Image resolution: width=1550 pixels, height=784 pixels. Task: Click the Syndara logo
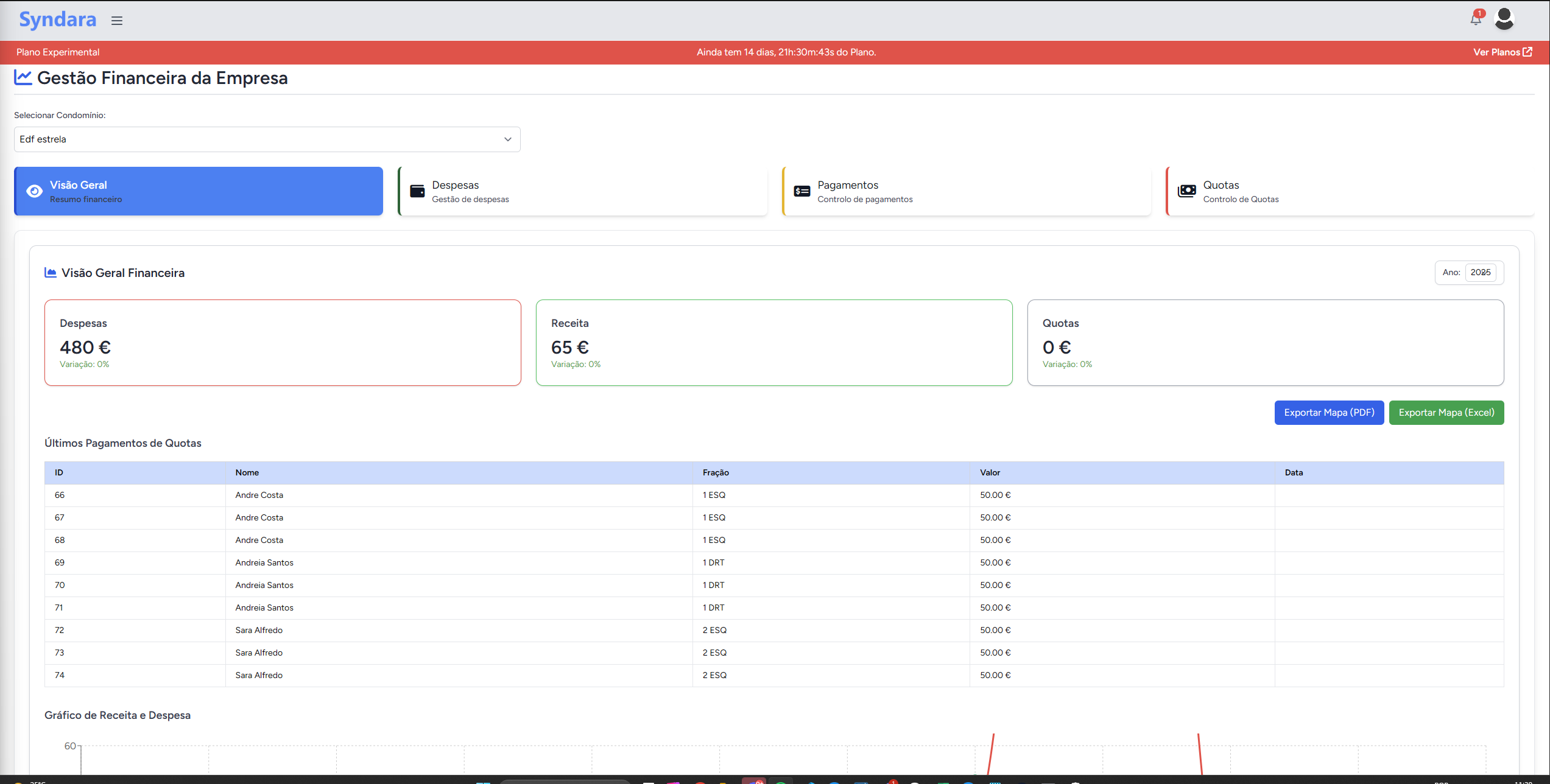pyautogui.click(x=57, y=20)
